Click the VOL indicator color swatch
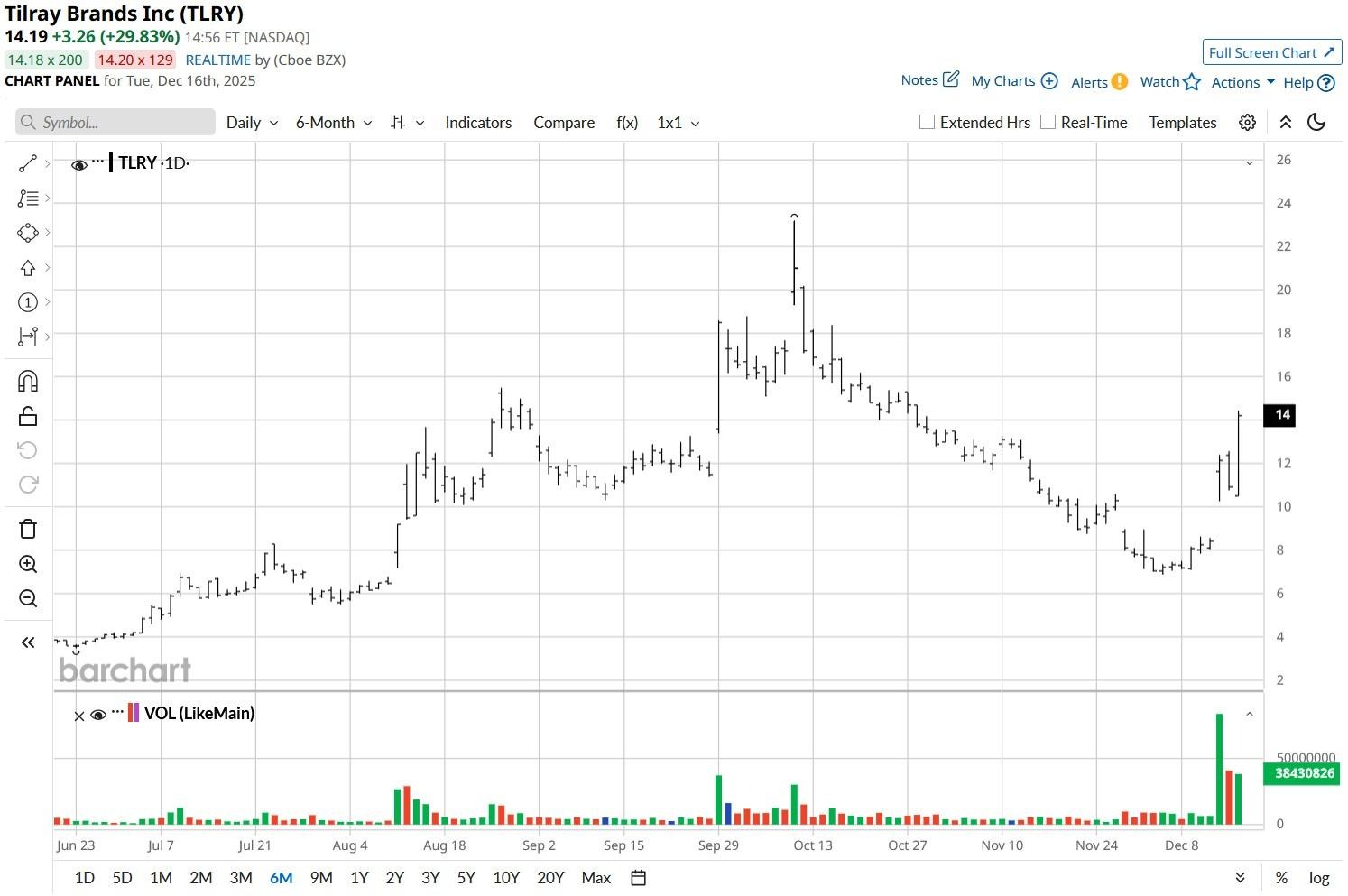 tap(134, 714)
